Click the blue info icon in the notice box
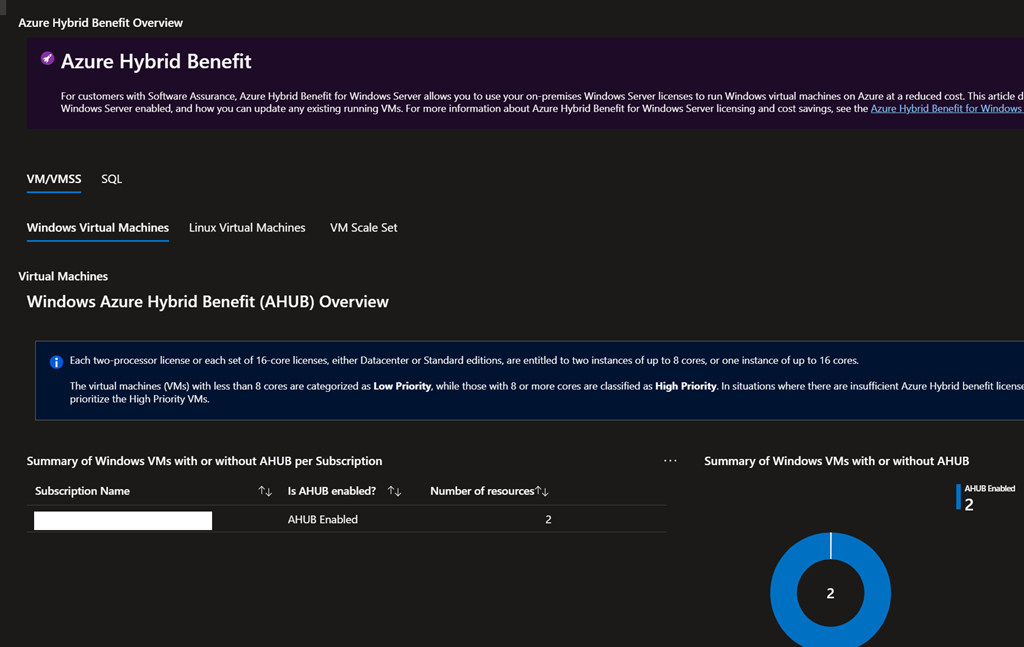Screen dimensions: 1024x647 click(56, 362)
